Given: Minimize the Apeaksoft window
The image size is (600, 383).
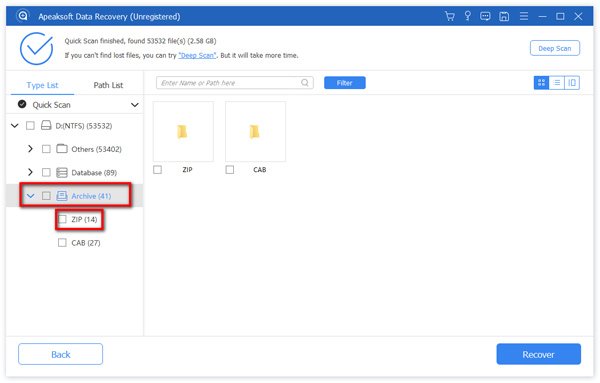Looking at the screenshot, I should [x=542, y=16].
